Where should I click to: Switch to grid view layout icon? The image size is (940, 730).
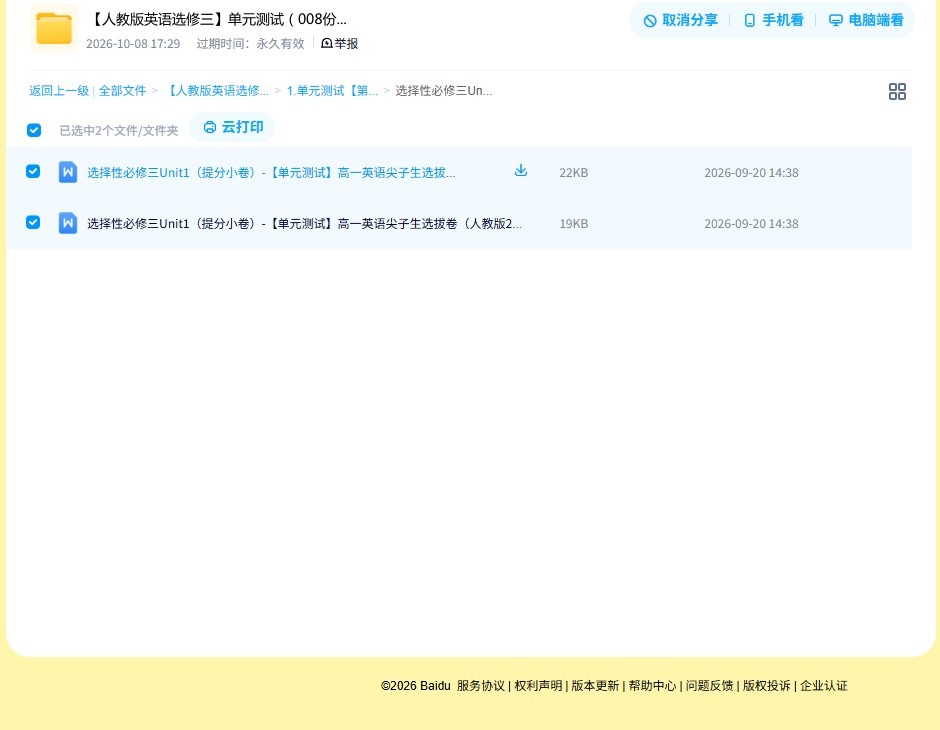coord(897,91)
